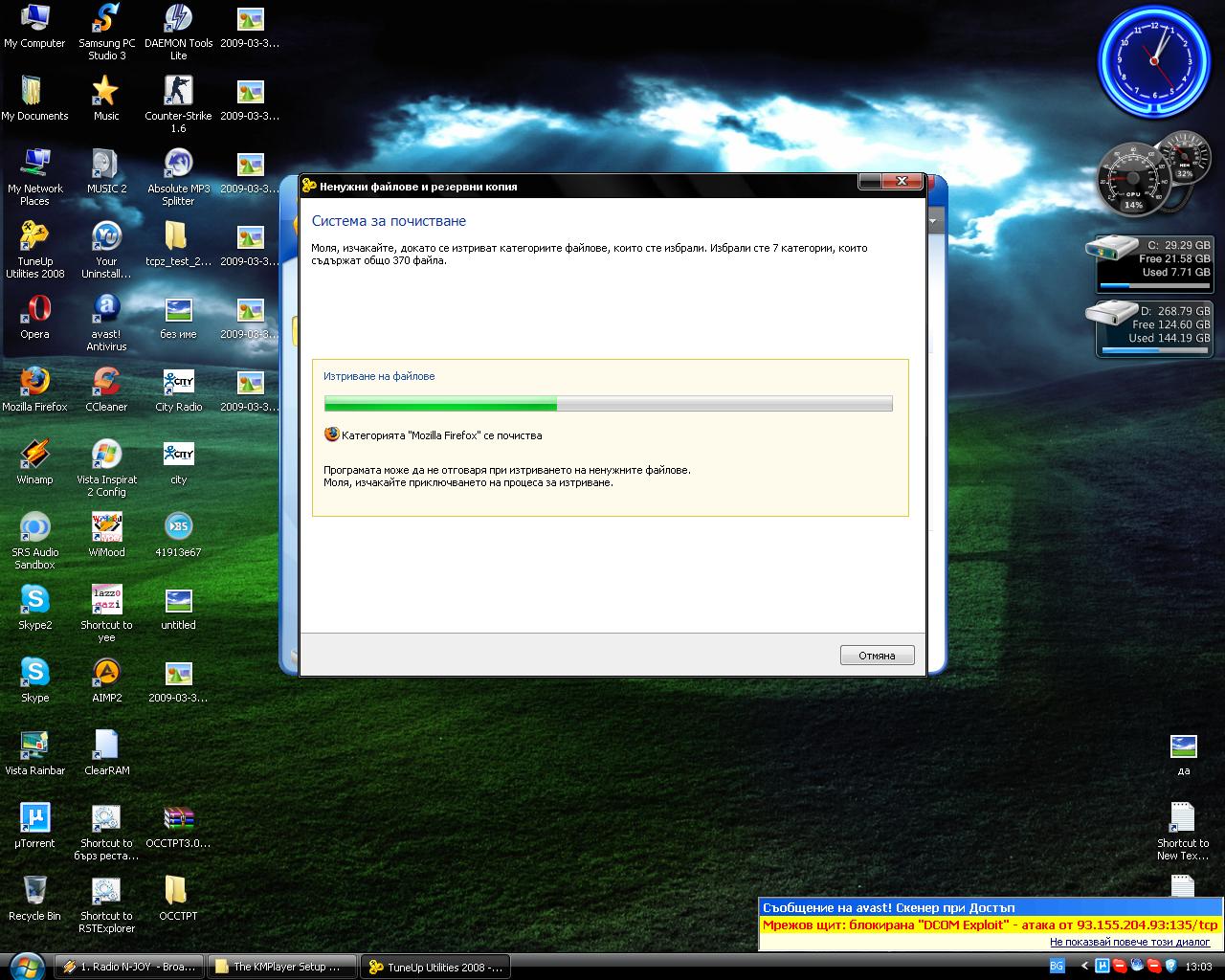Launch the AIMP2 player icon
The width and height of the screenshot is (1225, 980).
(106, 681)
